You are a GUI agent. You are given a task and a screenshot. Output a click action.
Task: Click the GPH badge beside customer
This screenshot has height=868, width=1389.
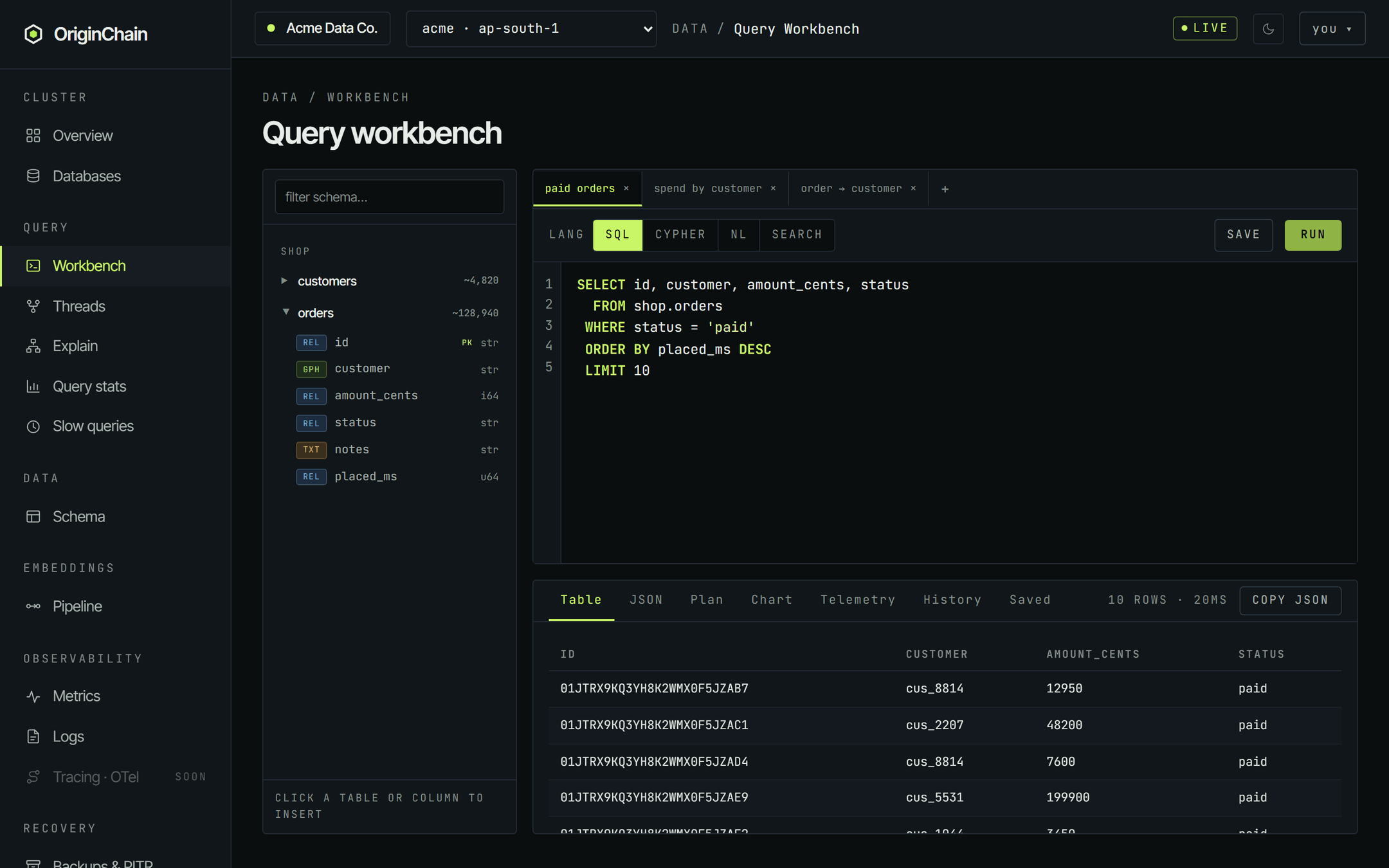[311, 369]
